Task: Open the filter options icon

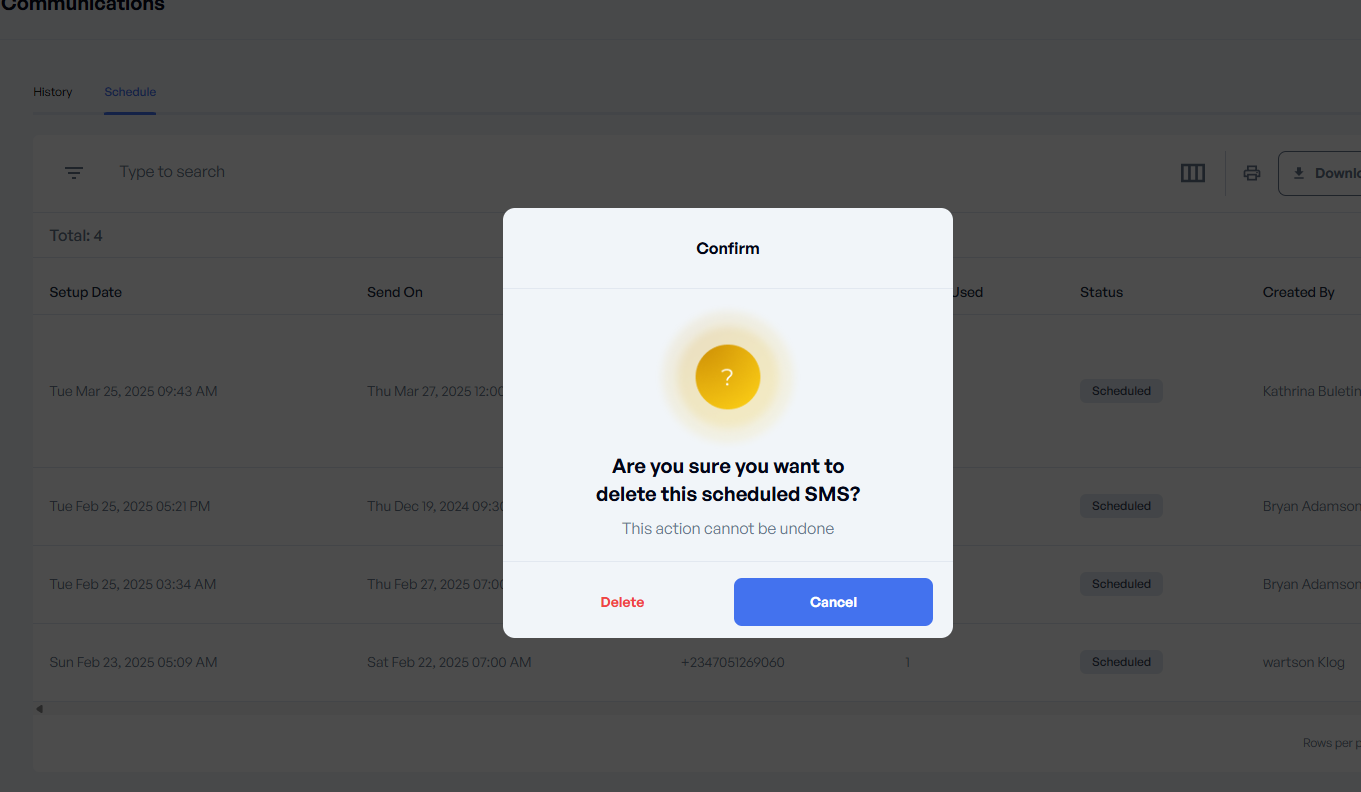Action: click(x=73, y=172)
